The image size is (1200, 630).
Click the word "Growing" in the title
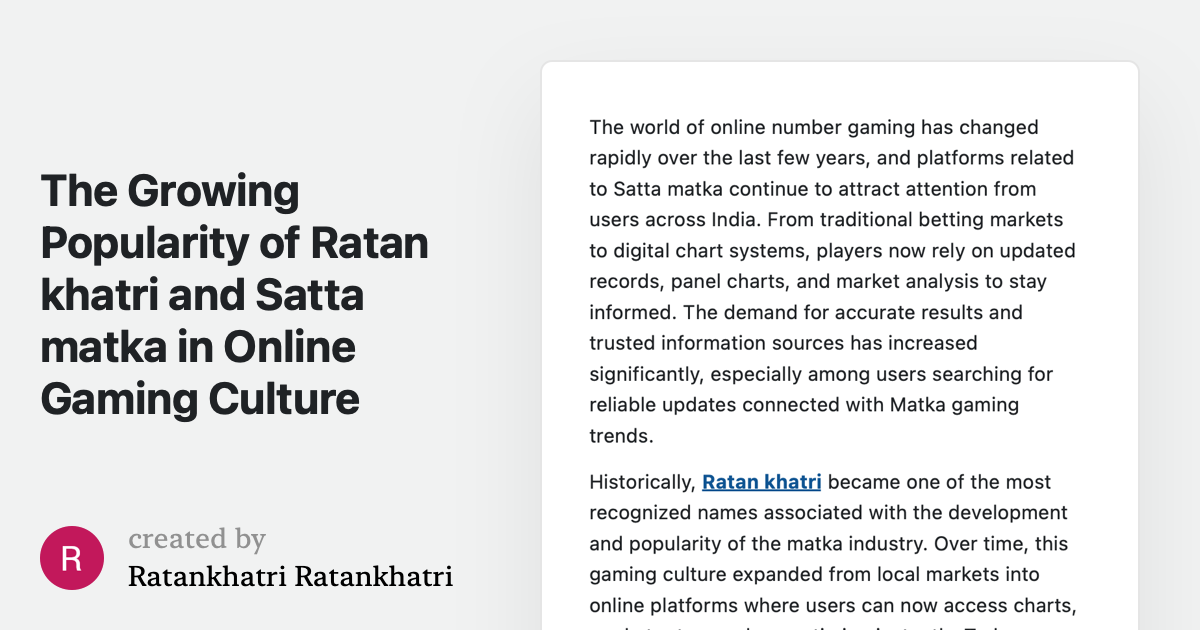pos(213,191)
